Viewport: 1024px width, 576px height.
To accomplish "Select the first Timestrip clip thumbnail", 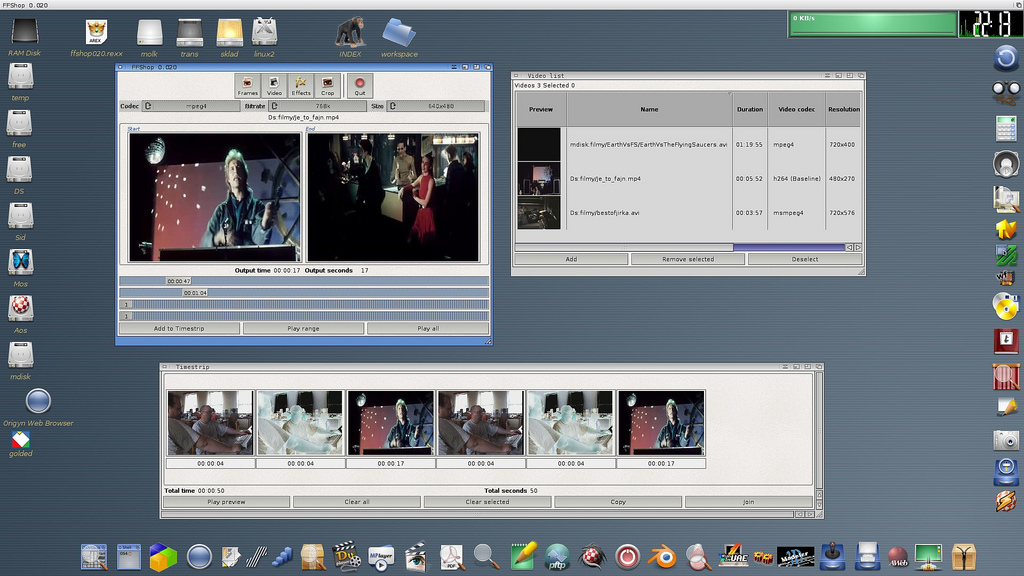I will click(x=210, y=422).
